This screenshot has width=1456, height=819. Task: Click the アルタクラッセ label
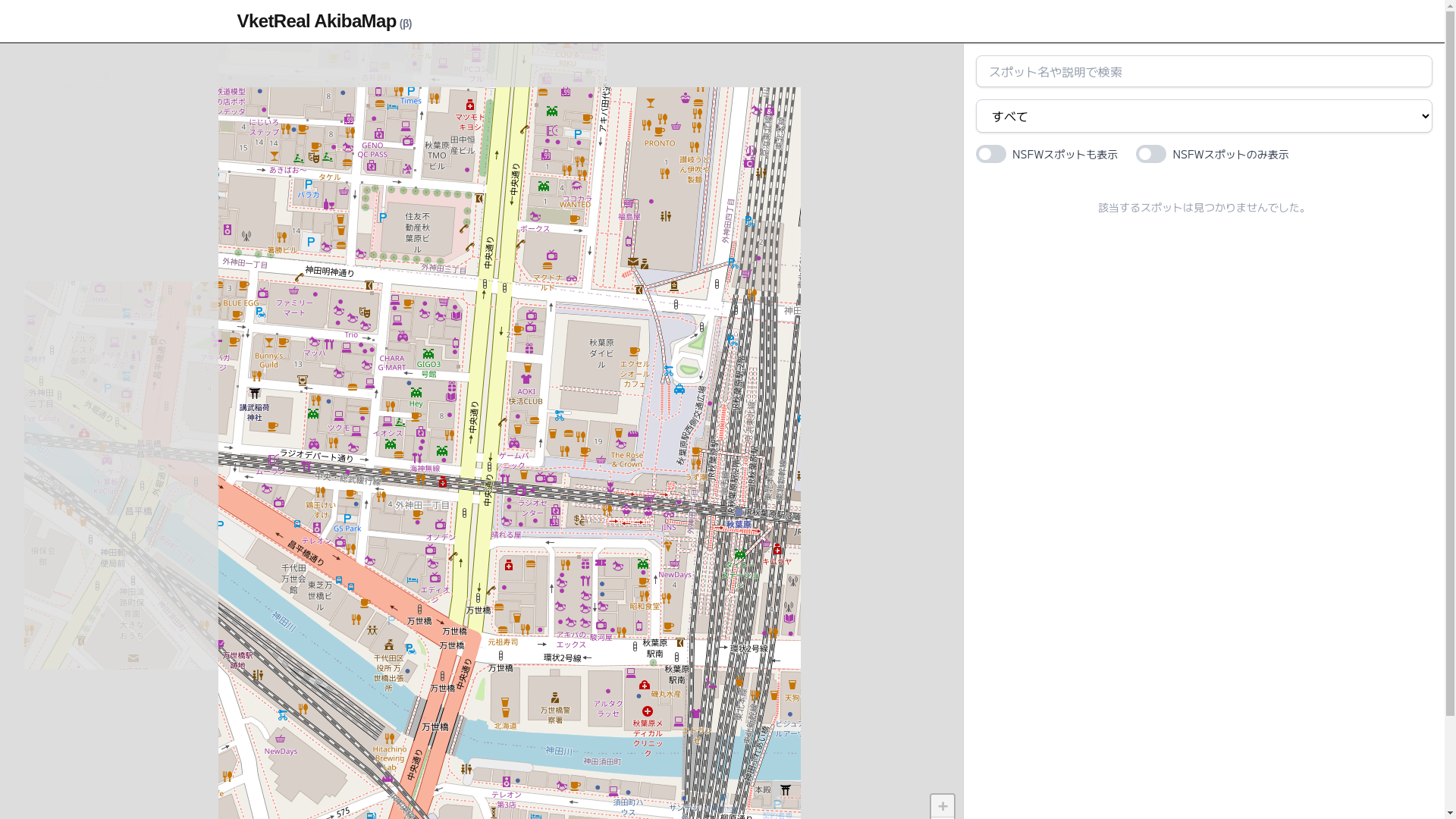(608, 708)
